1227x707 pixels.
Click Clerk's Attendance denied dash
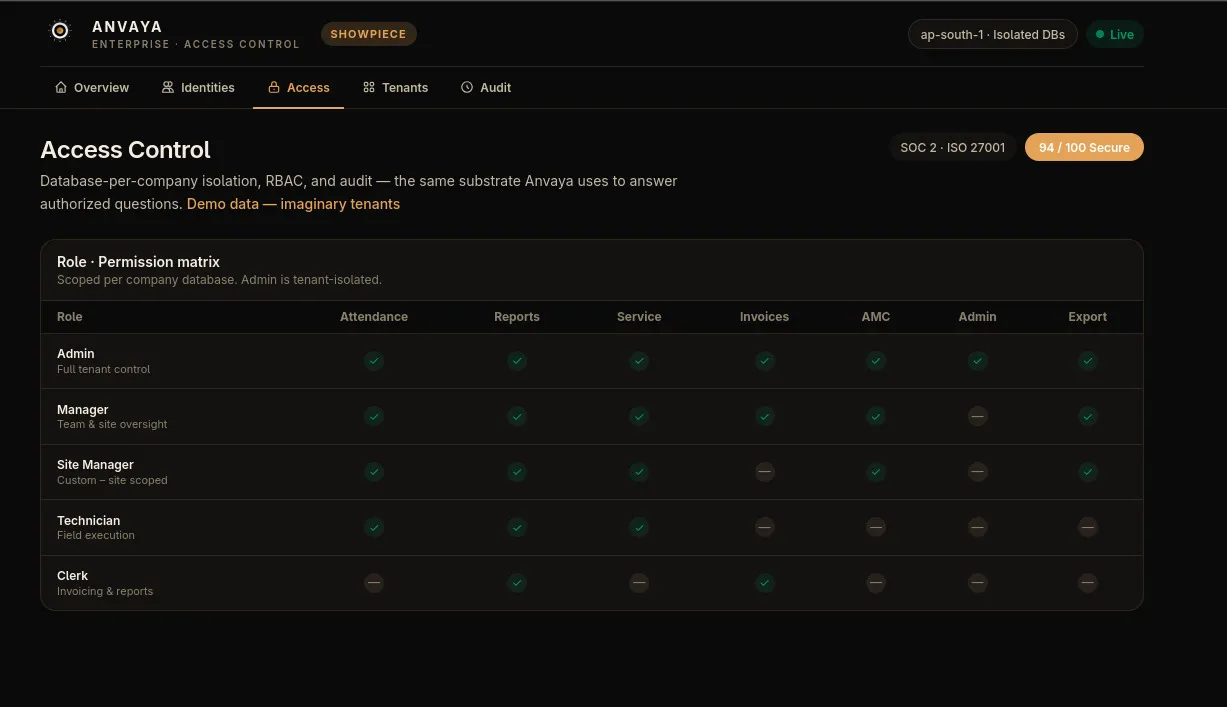point(374,583)
